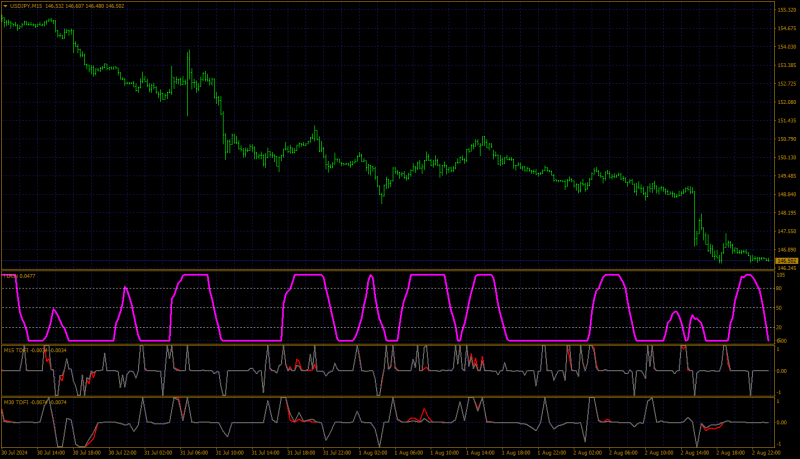Click the magenta indicator label showing 0.0477

[19, 276]
